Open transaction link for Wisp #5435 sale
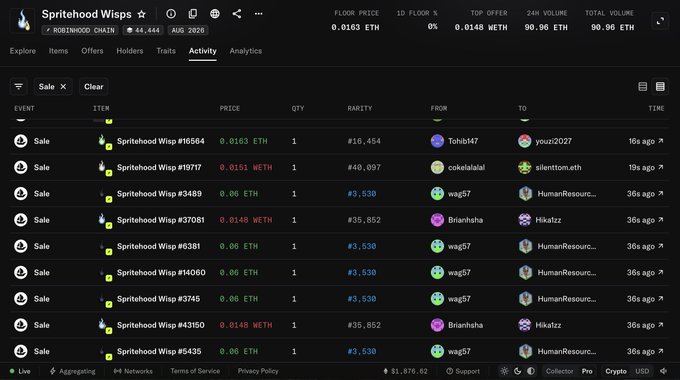The height and width of the screenshot is (380, 680). pyautogui.click(x=645, y=351)
